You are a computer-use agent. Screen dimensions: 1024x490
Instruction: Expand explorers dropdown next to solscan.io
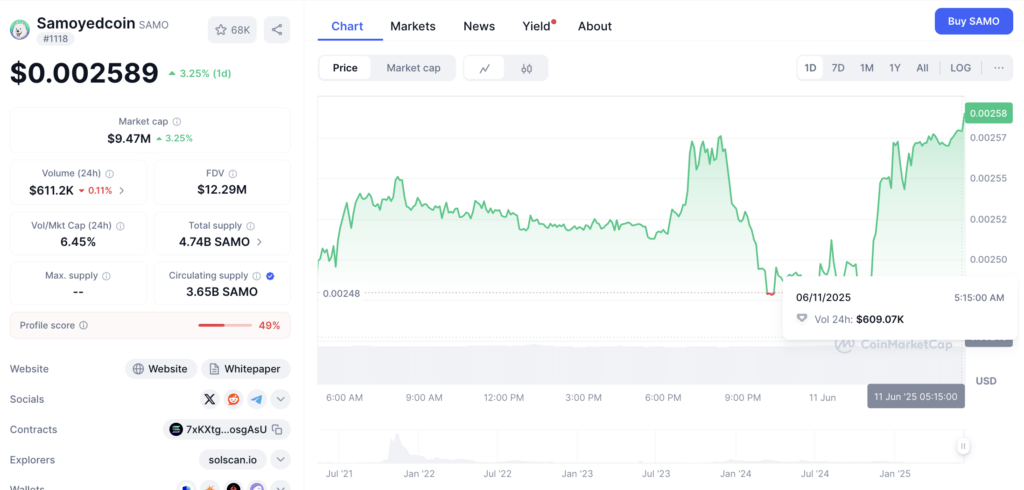click(x=280, y=460)
